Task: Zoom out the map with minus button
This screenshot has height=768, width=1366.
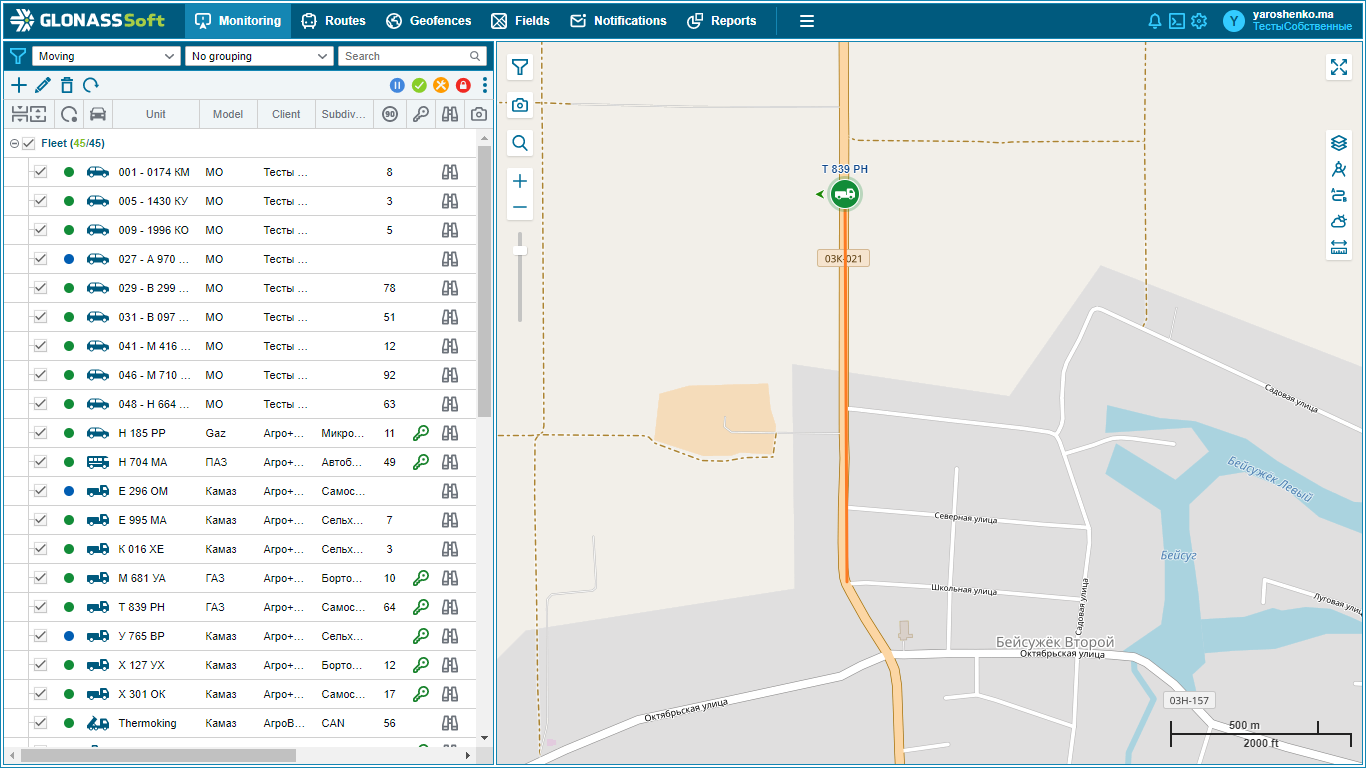Action: pyautogui.click(x=520, y=208)
